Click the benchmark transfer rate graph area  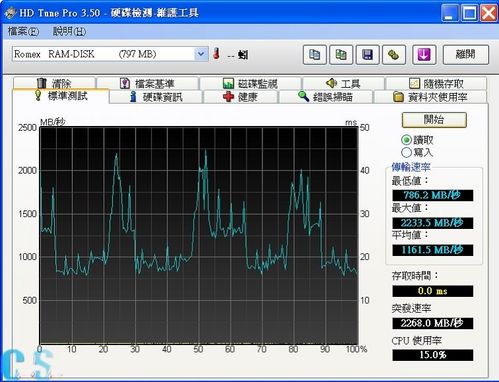coord(199,235)
